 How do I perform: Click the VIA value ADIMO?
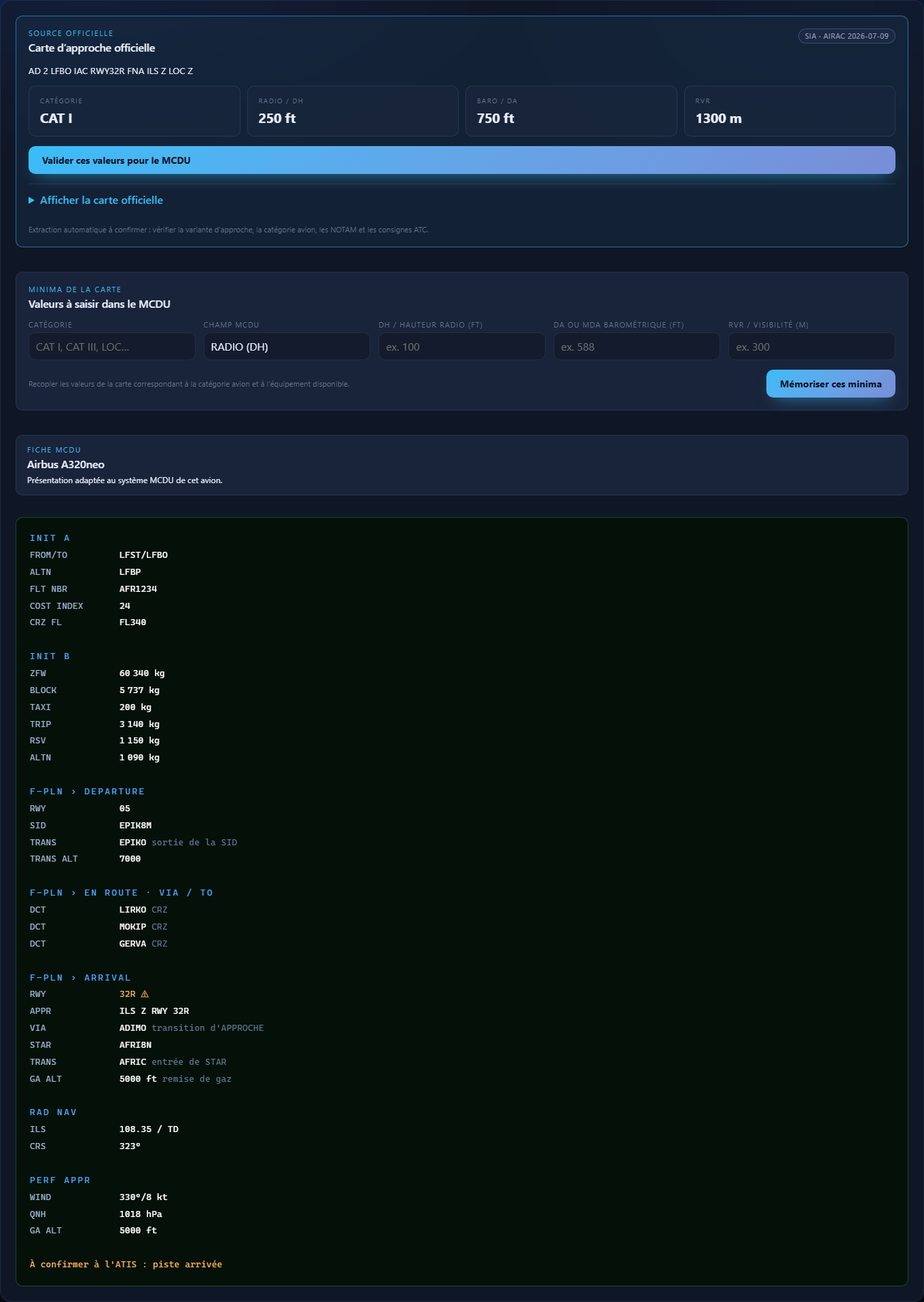(x=132, y=1028)
